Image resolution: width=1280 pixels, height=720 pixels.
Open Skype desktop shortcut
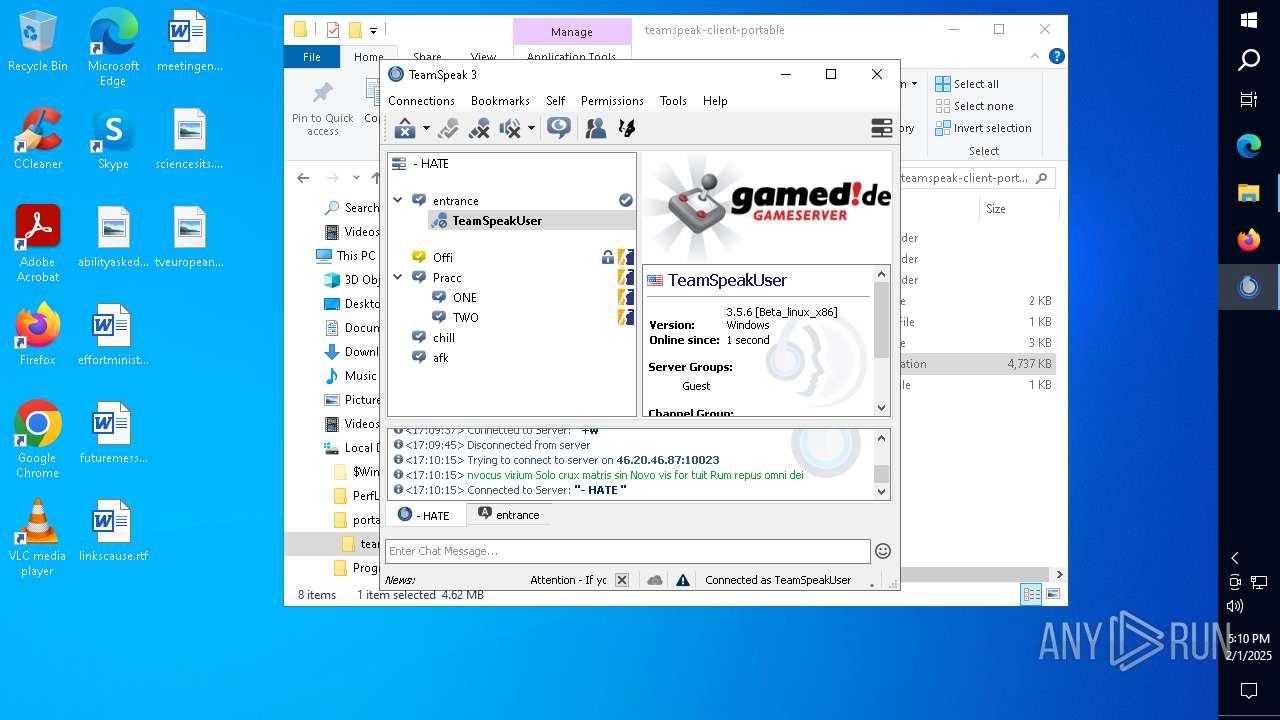(x=113, y=138)
